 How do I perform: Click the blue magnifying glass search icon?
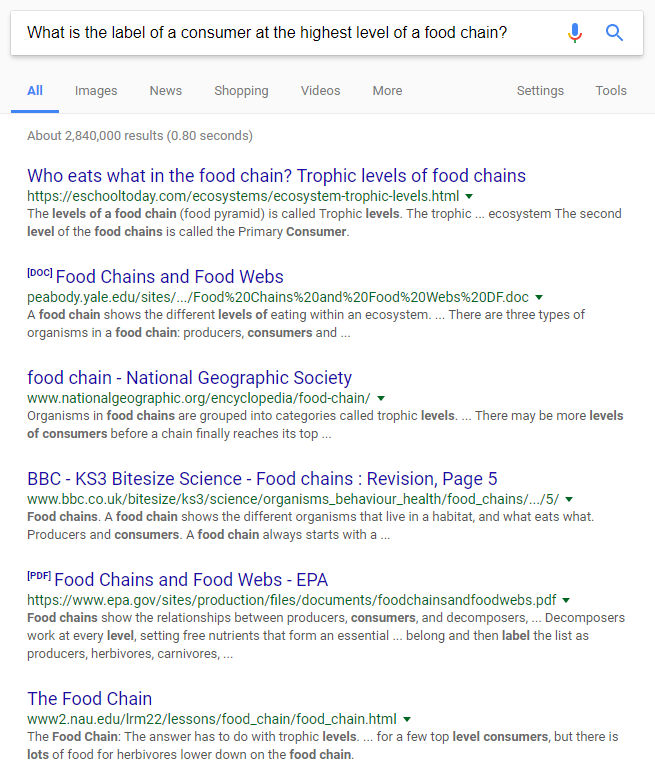pos(614,33)
